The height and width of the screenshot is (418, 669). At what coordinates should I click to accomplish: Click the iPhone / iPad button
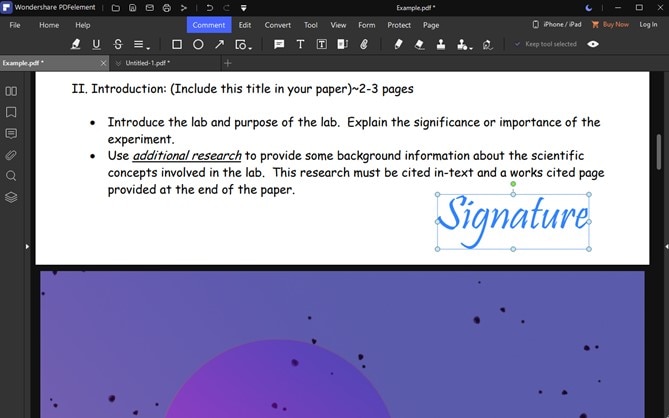557,24
